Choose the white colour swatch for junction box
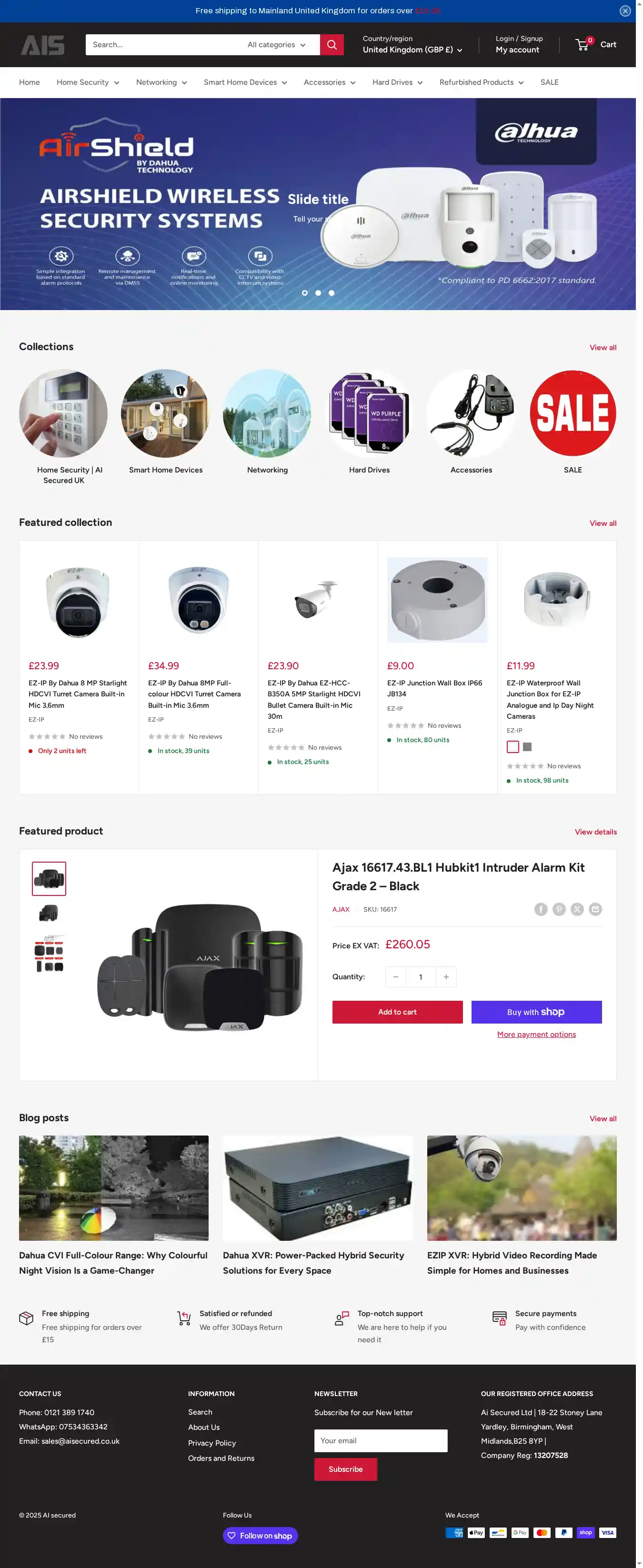Viewport: 643px width, 1568px height. [x=512, y=747]
